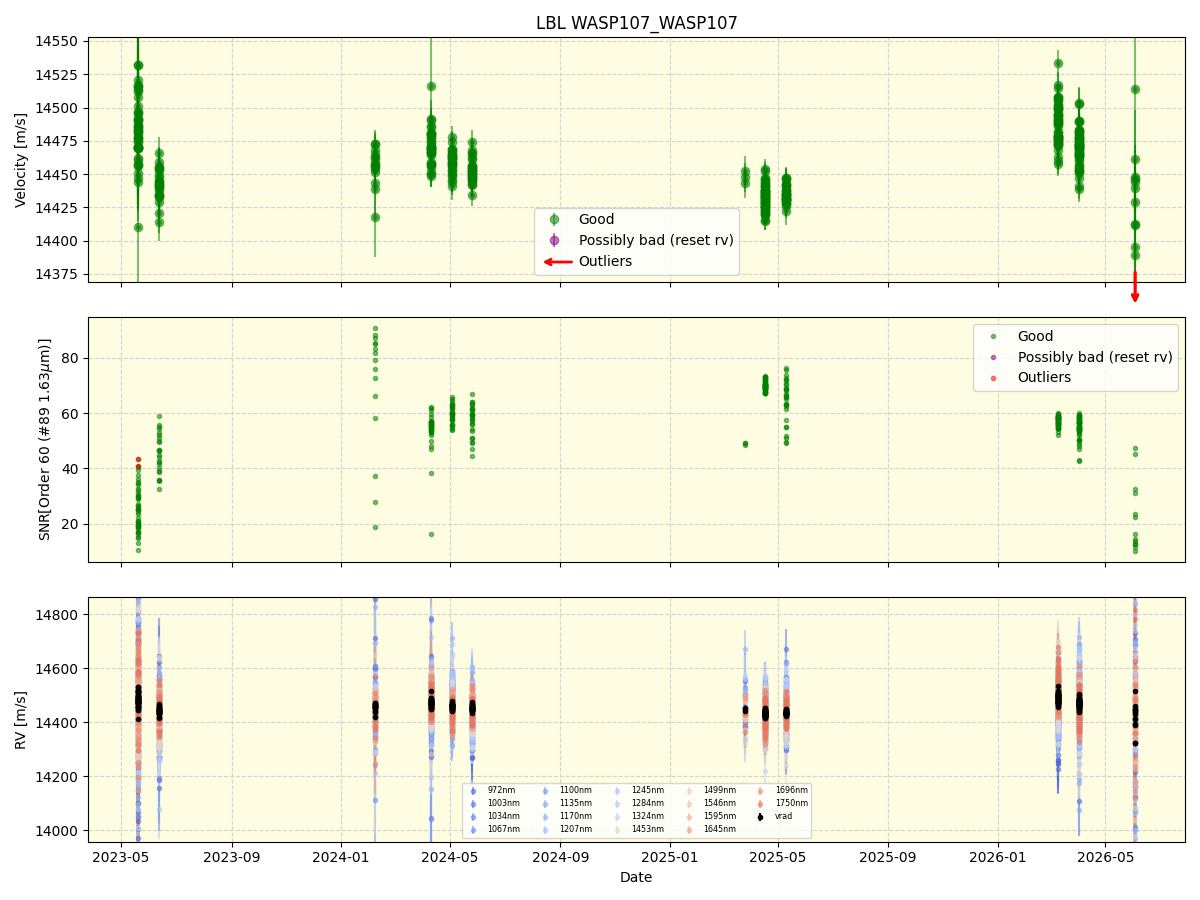Screen dimensions: 1200x900
Task: Click 'Possibly bad (reset rv)' in Velocity legend
Action: [x=656, y=240]
